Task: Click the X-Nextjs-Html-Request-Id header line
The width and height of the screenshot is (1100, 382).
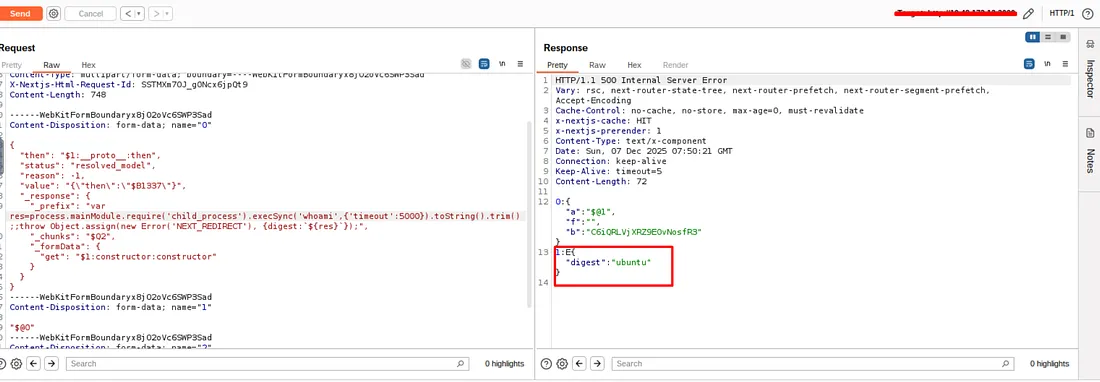Action: [128, 84]
